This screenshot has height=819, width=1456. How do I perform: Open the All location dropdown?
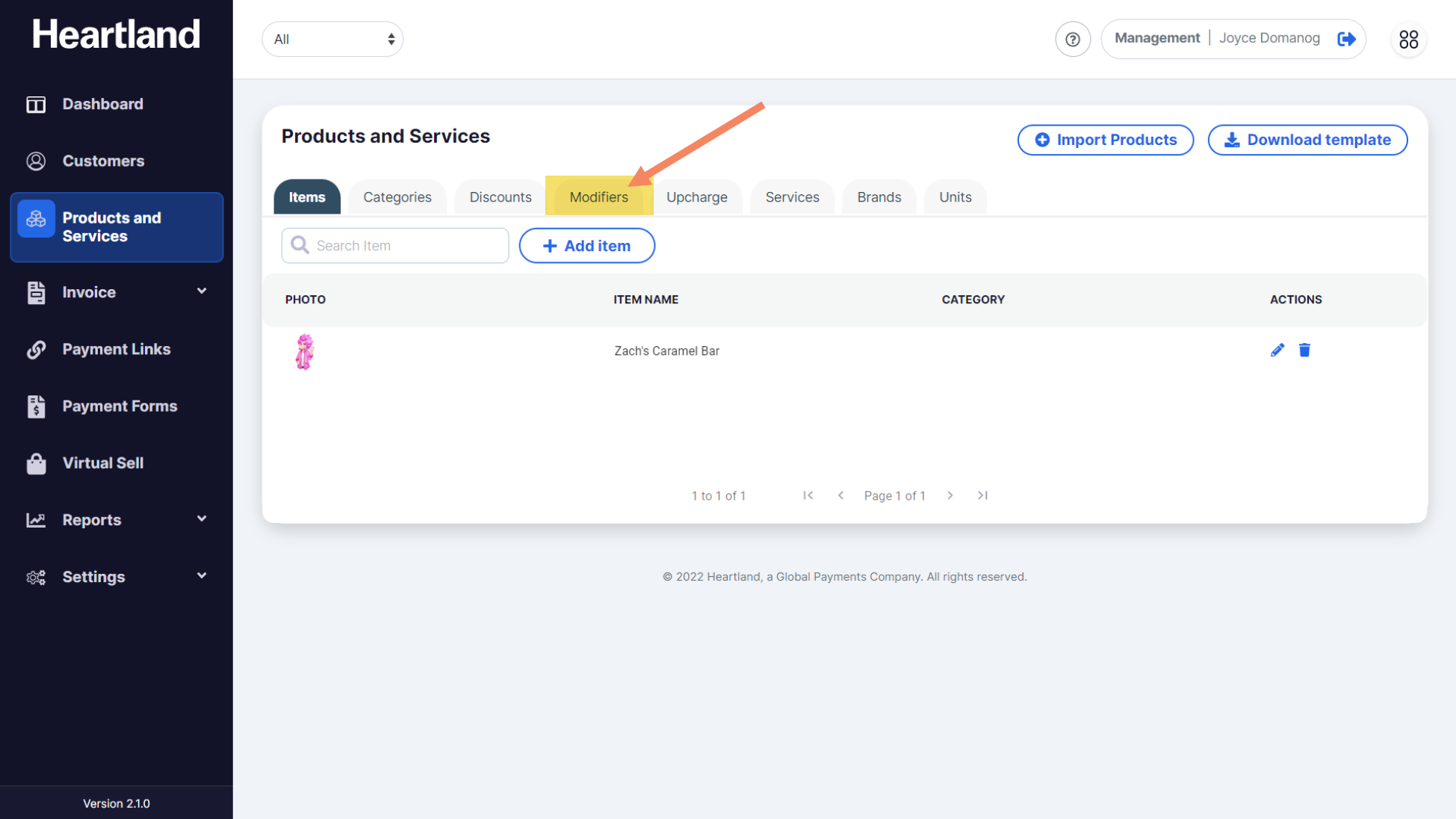pyautogui.click(x=332, y=40)
